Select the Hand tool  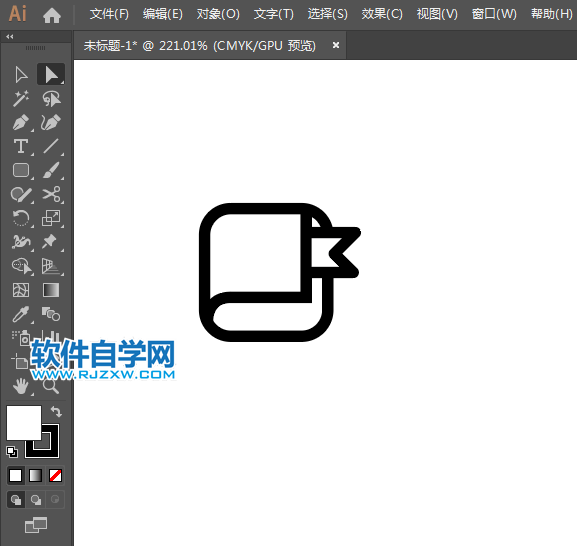click(x=21, y=387)
